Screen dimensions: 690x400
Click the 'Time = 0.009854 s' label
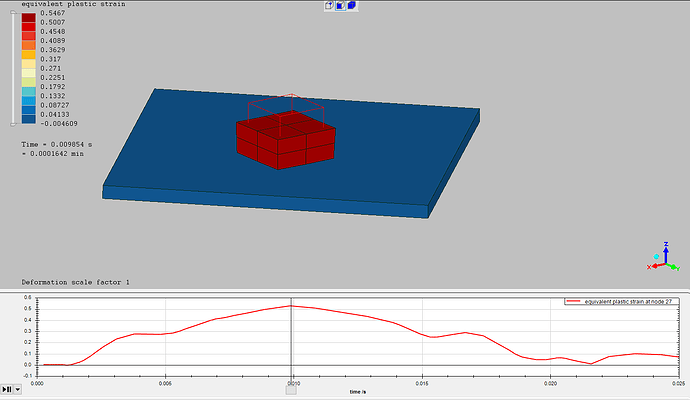(57, 144)
